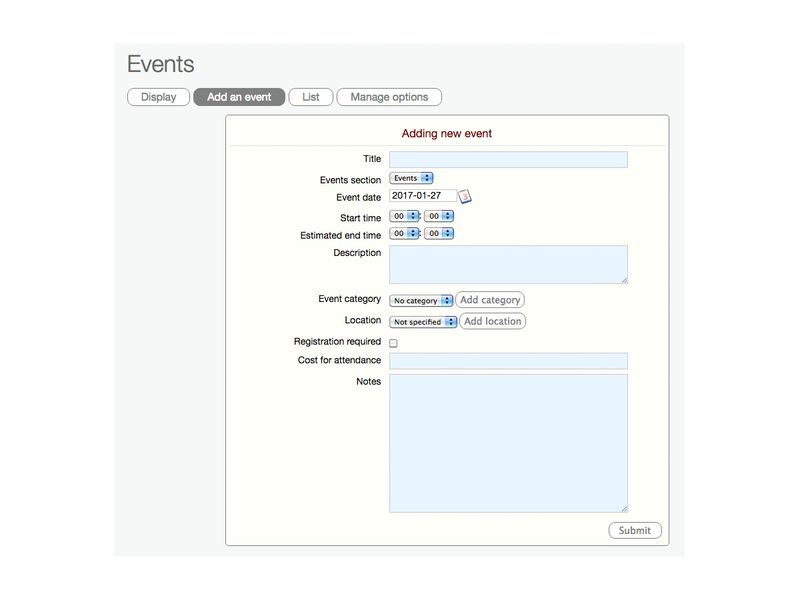Select the Add an event tab

(239, 97)
